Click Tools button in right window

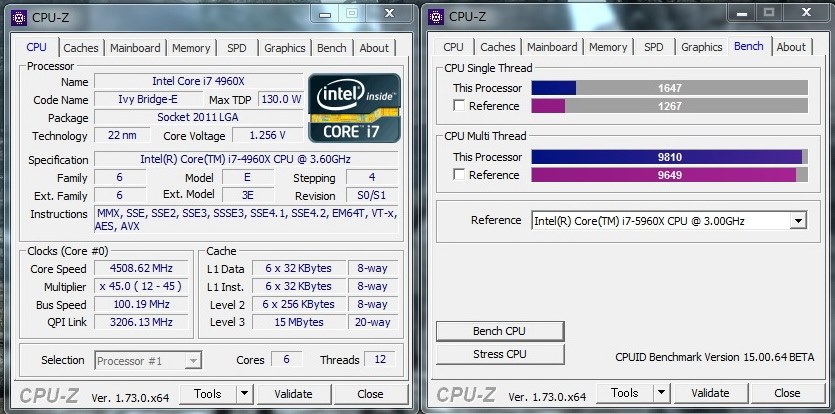[625, 393]
